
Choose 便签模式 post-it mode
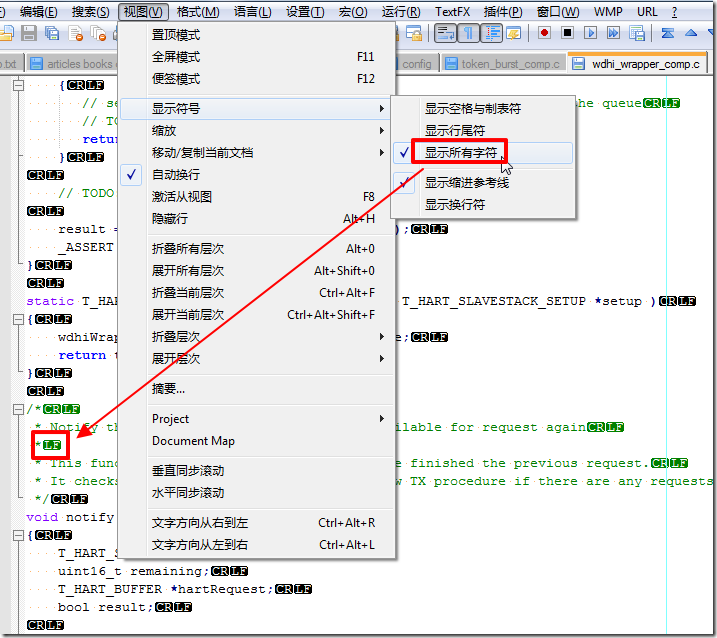pos(257,79)
